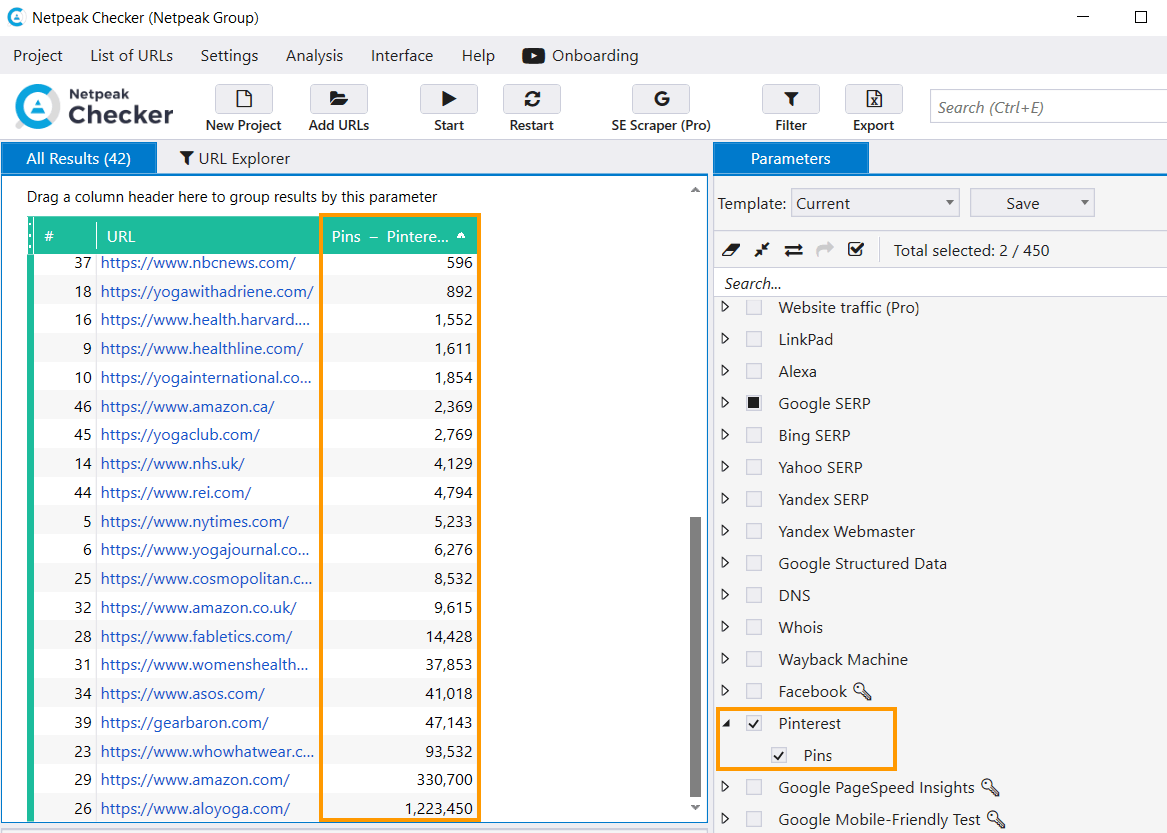The width and height of the screenshot is (1167, 833).
Task: Open the aloyoga.com link
Action: coord(195,808)
